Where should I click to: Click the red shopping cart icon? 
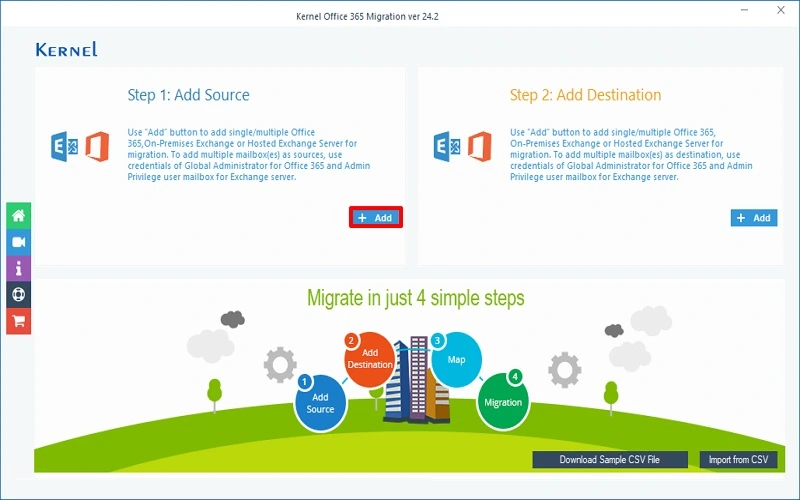tap(18, 320)
